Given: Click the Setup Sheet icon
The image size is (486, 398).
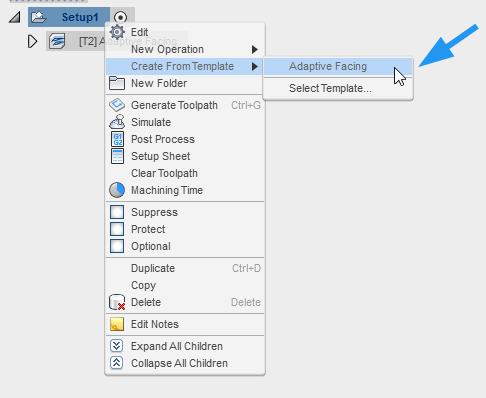Looking at the screenshot, I should [117, 156].
